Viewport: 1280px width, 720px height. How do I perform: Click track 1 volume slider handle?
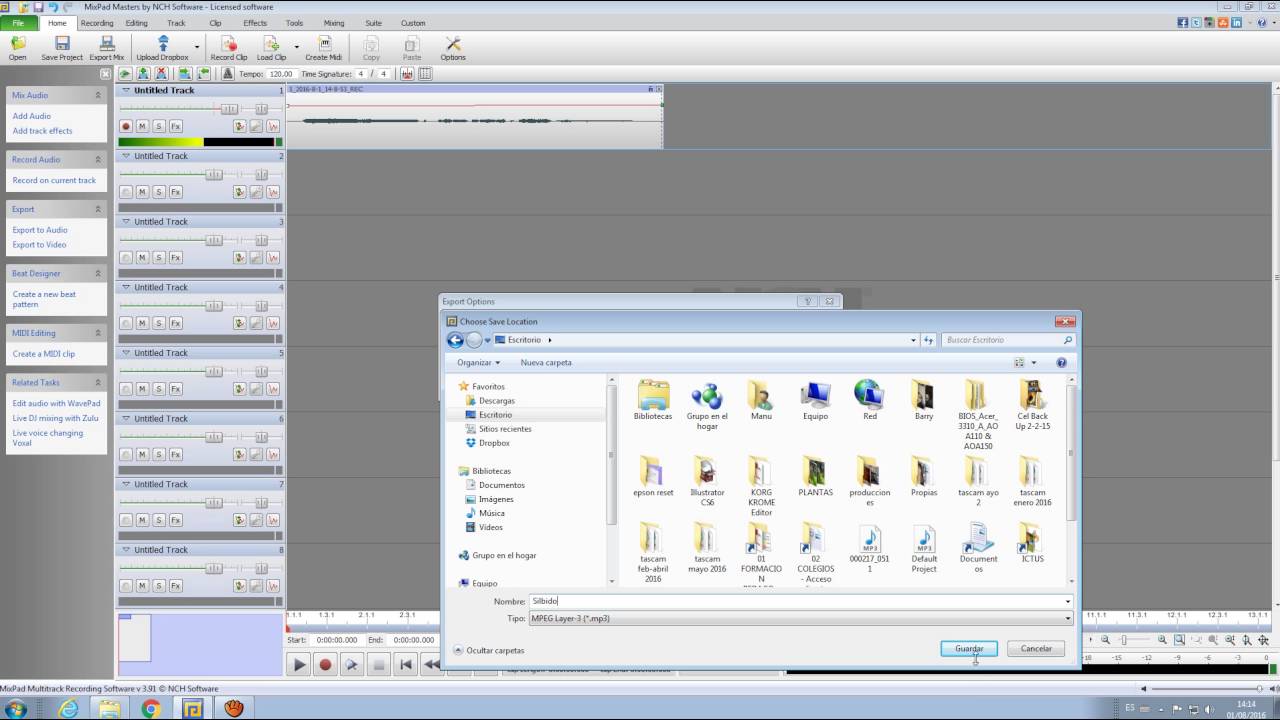point(229,108)
